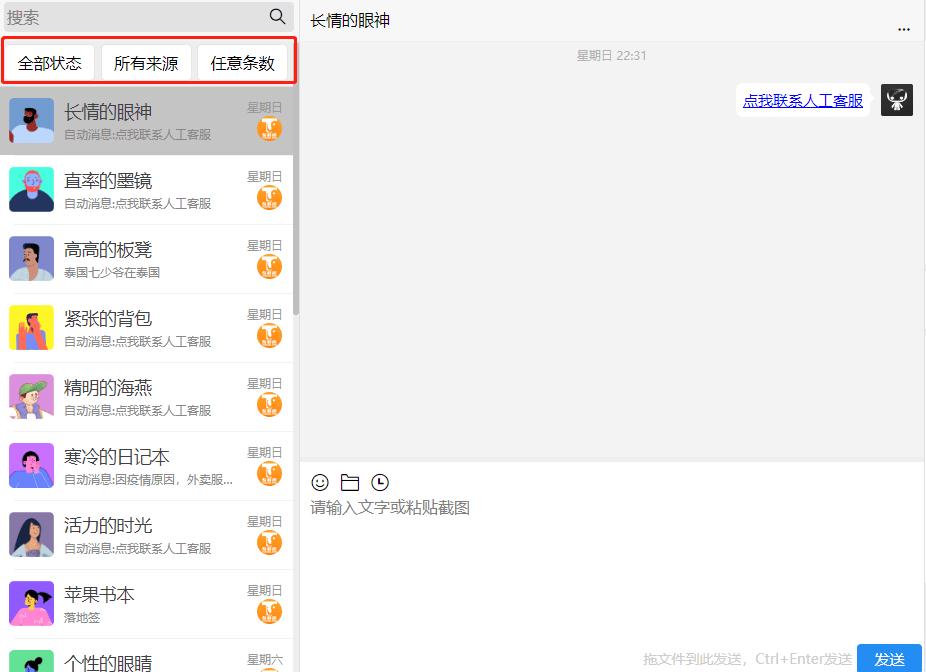Select the 寒冷的日记本 chat entry
This screenshot has width=926, height=672.
pos(140,466)
